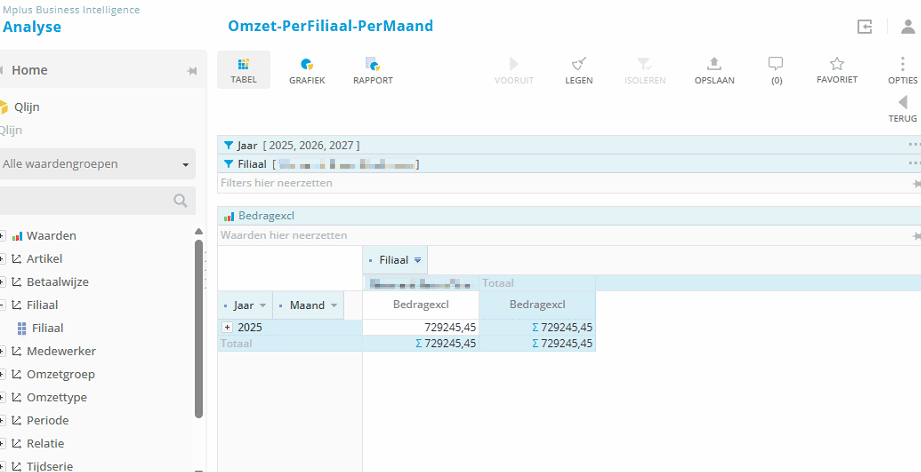Switch to the RAPPORT view
The height and width of the screenshot is (472, 921).
[x=373, y=70]
